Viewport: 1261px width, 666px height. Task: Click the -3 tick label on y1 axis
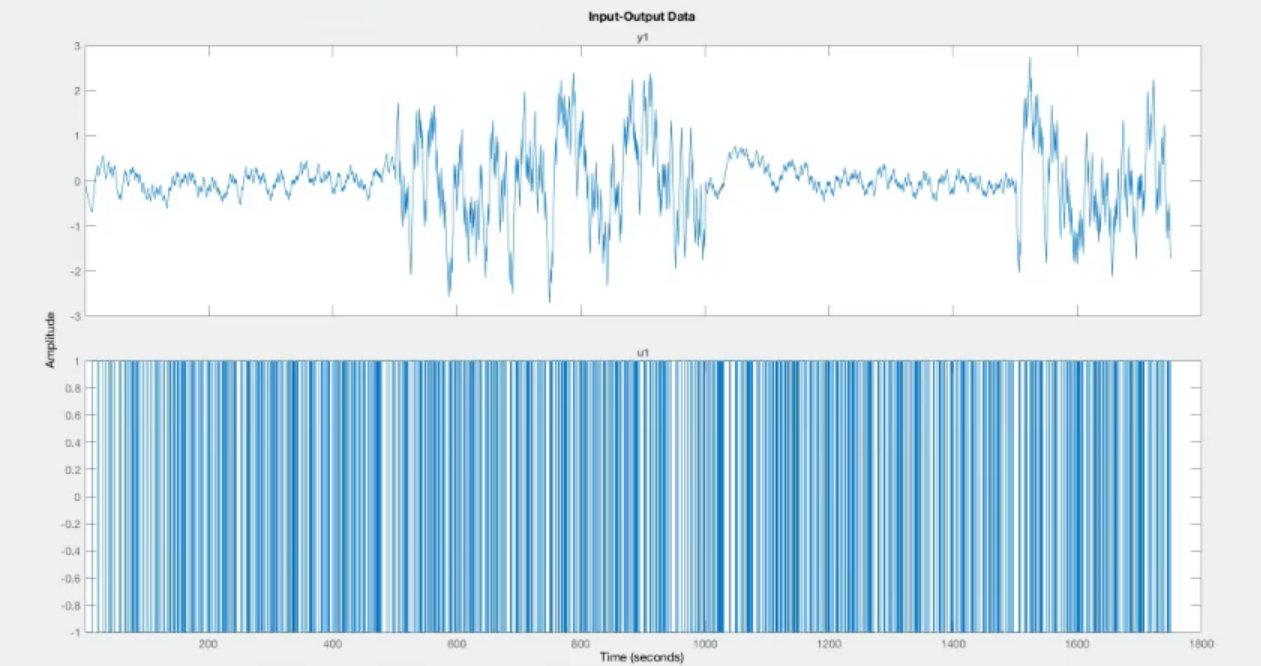point(75,316)
